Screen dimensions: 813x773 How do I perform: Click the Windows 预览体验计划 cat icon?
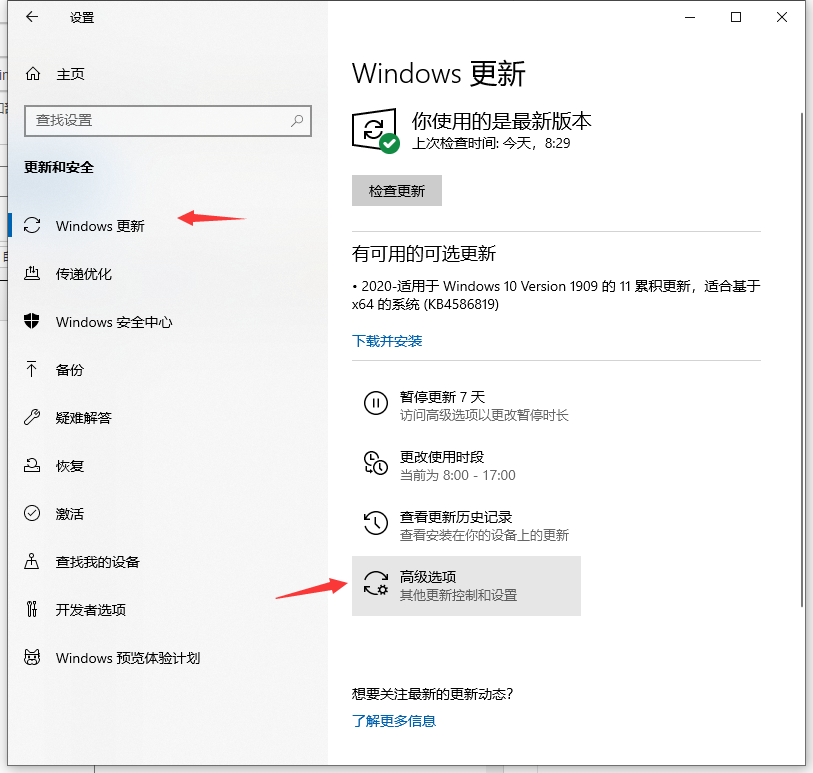(x=32, y=657)
